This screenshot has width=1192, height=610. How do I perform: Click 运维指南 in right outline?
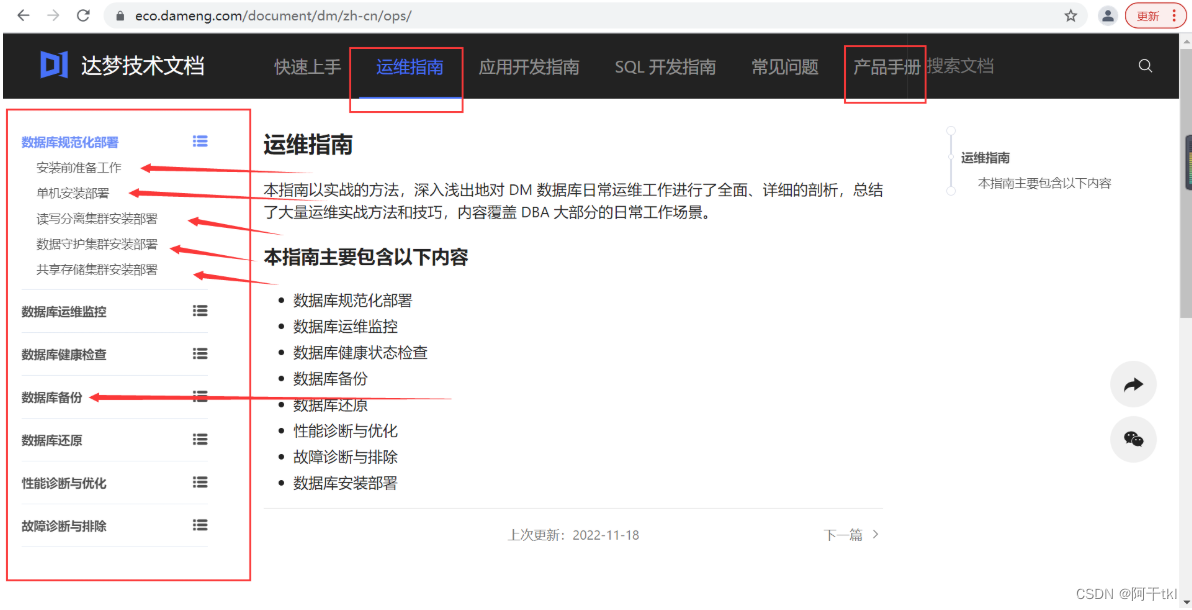coord(985,157)
